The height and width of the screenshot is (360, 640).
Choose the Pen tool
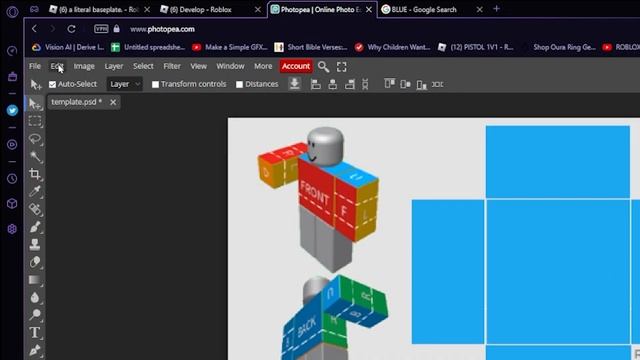(35, 350)
